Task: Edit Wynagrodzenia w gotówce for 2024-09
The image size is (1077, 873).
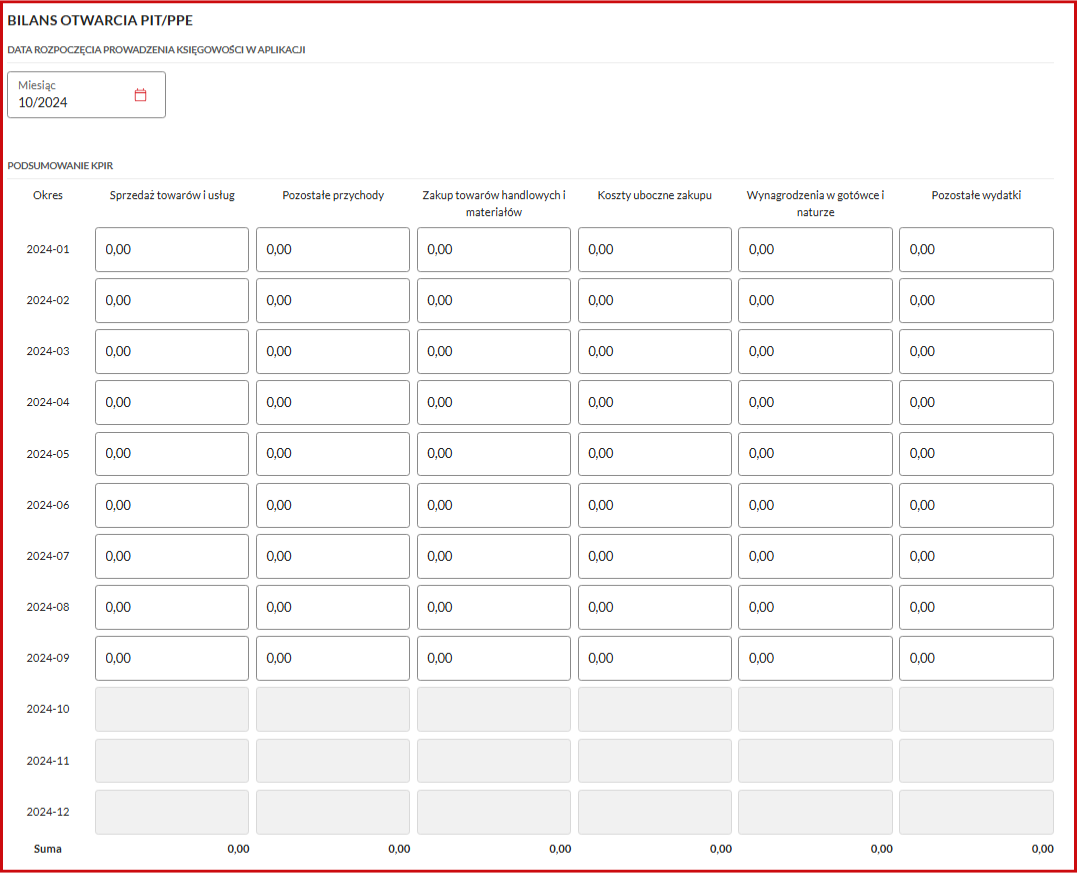Action: (815, 658)
